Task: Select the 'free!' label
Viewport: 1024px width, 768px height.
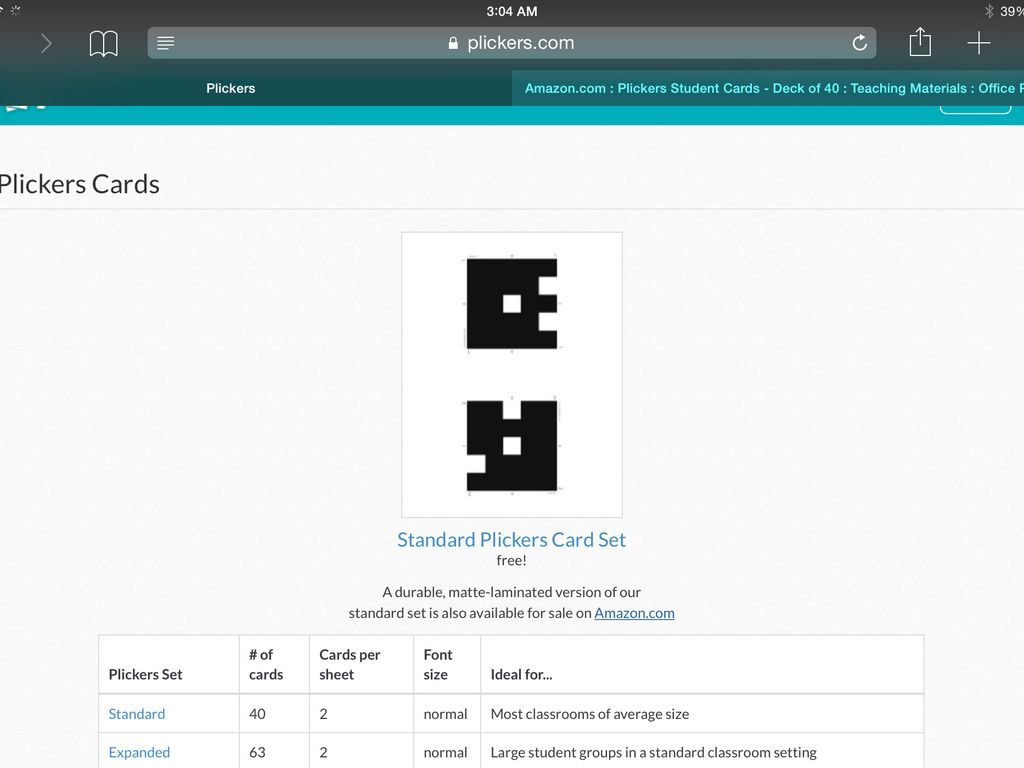Action: pos(511,560)
